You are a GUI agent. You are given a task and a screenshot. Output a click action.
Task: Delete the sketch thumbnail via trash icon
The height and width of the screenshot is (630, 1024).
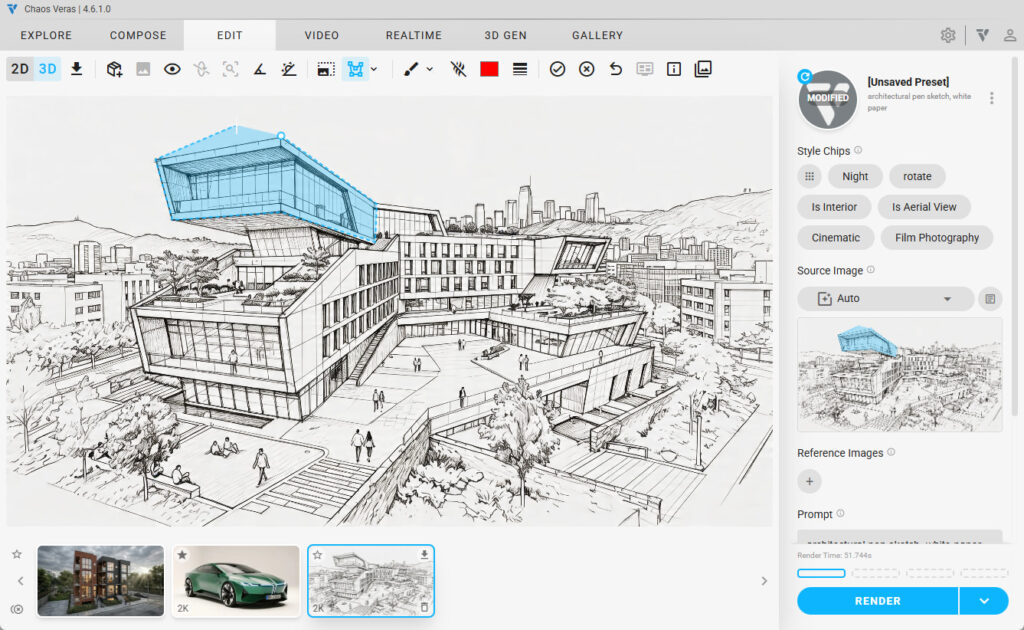424,607
